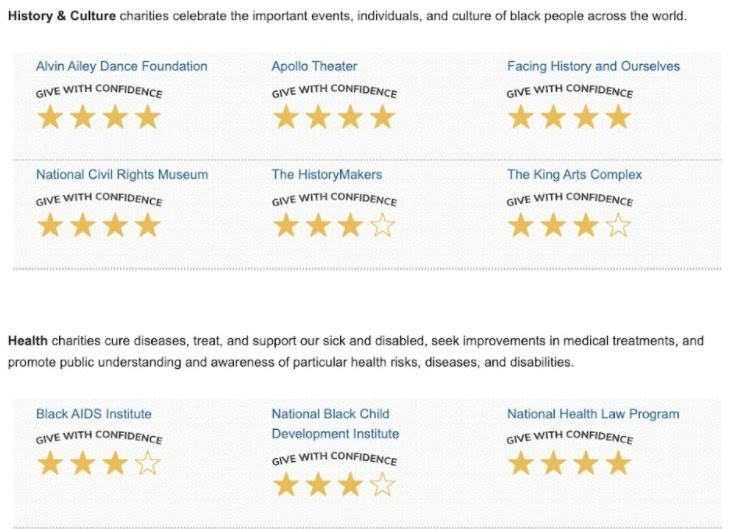Click fourth star under National Health Law Program
This screenshot has height=529, width=734.
point(618,463)
